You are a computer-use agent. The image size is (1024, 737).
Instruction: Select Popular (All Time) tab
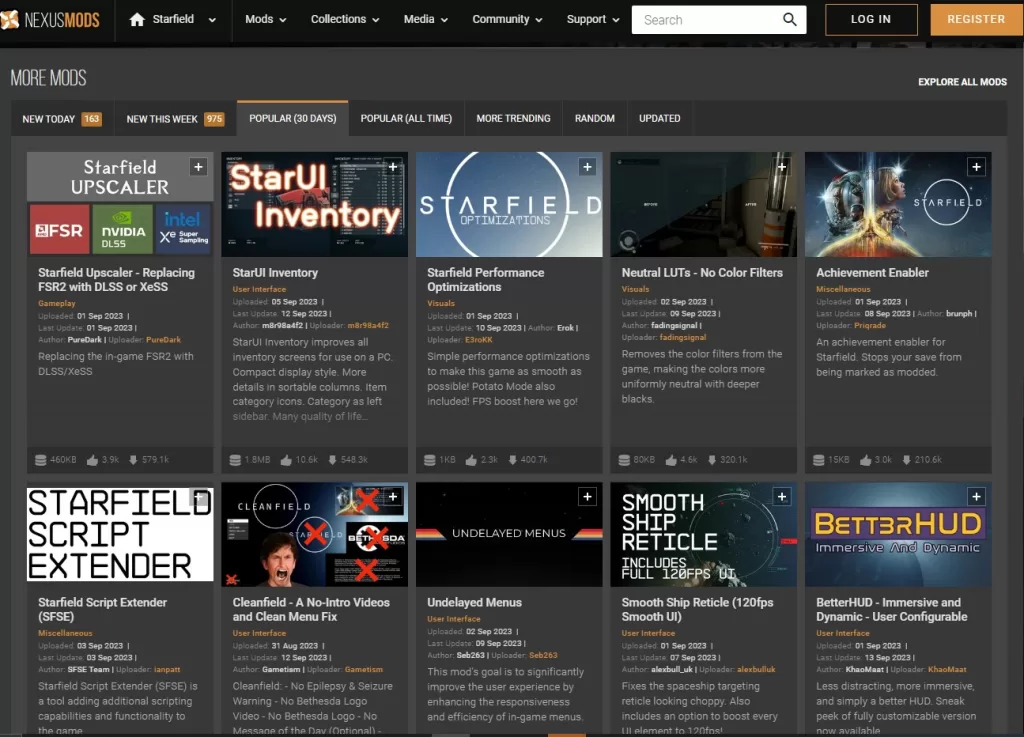(406, 118)
